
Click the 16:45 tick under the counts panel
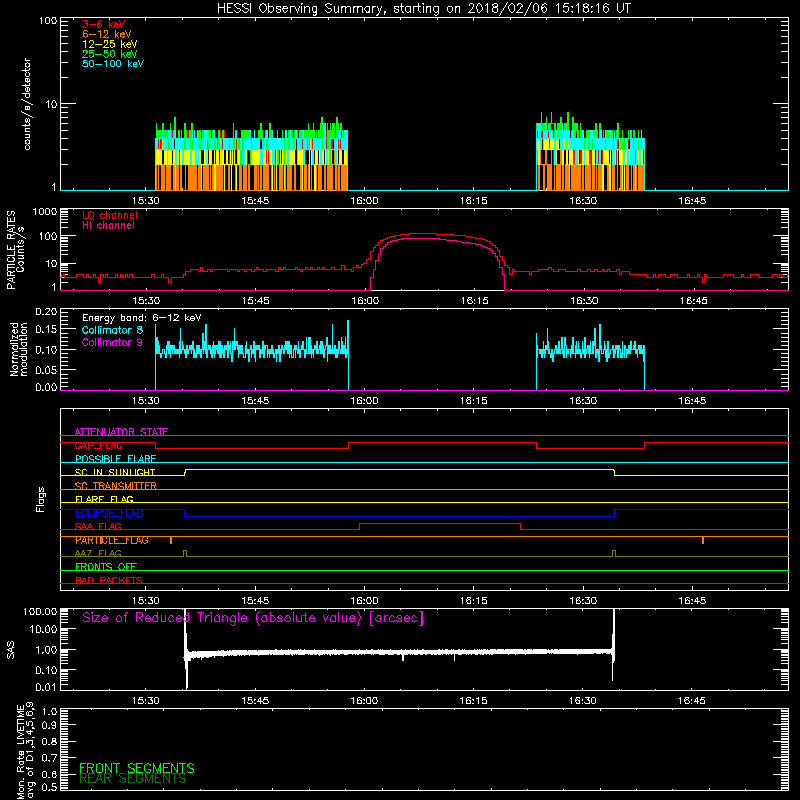tap(692, 201)
